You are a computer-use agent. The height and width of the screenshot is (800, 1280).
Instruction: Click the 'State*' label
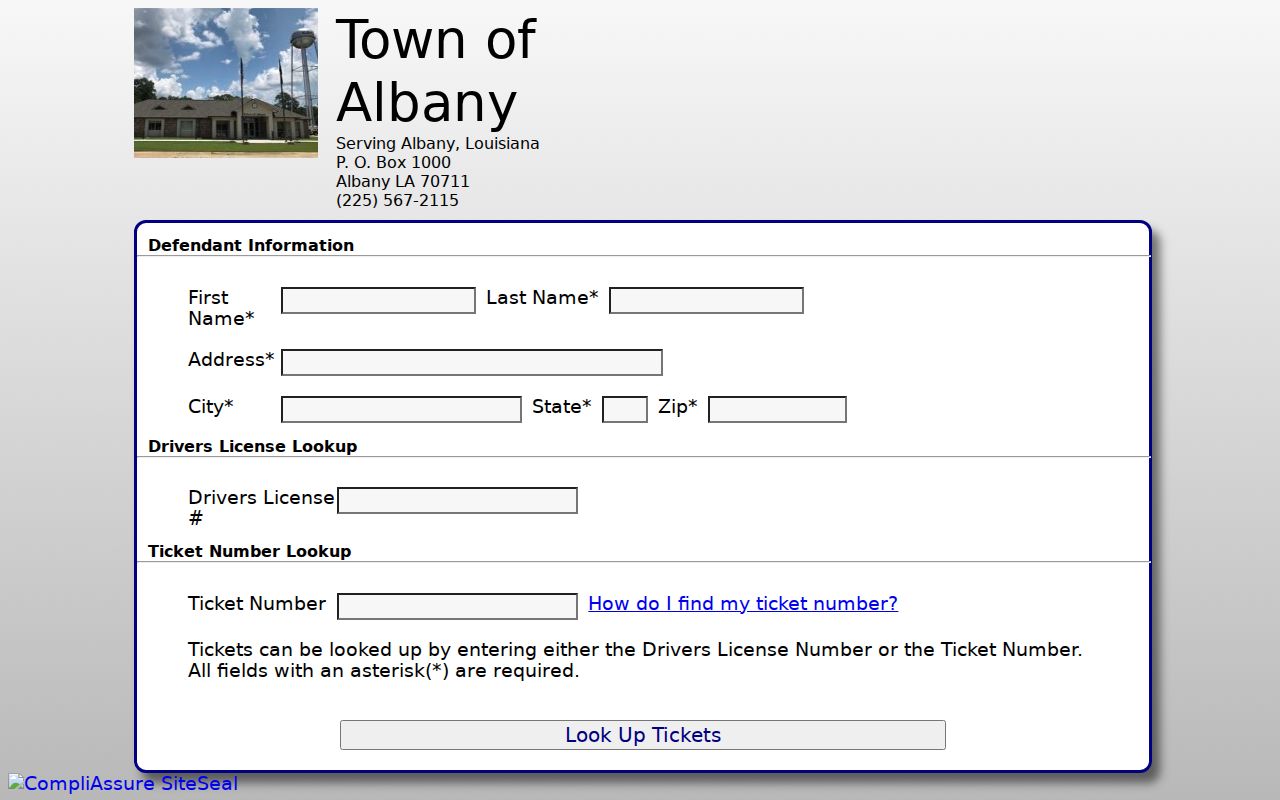click(x=562, y=406)
